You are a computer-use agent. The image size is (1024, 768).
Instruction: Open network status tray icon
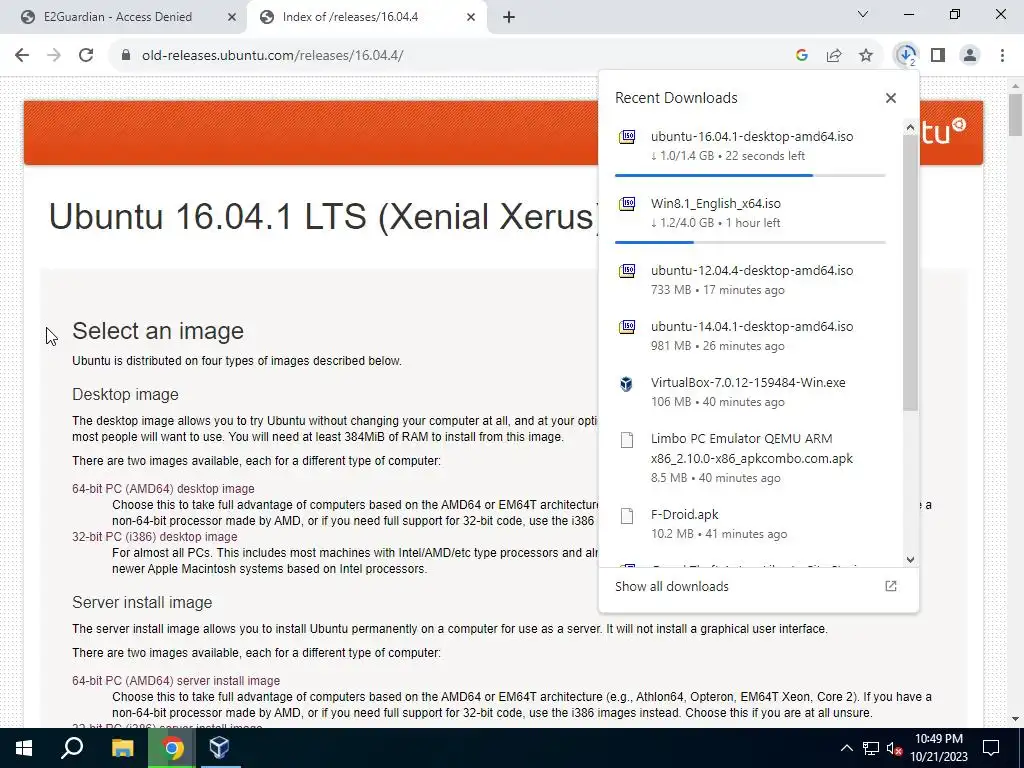tap(871, 748)
